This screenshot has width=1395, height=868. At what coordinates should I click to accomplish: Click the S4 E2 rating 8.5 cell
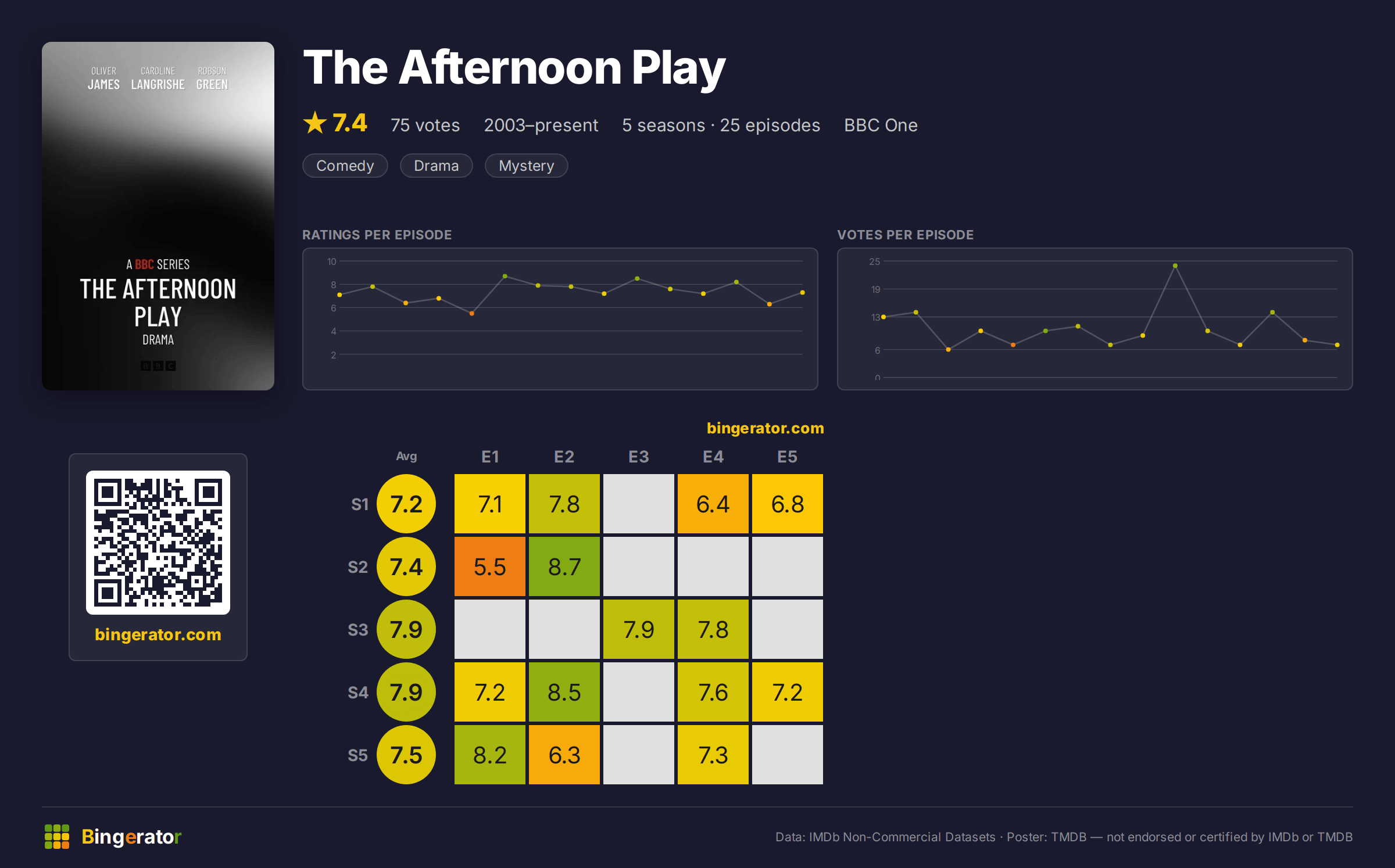tap(564, 692)
